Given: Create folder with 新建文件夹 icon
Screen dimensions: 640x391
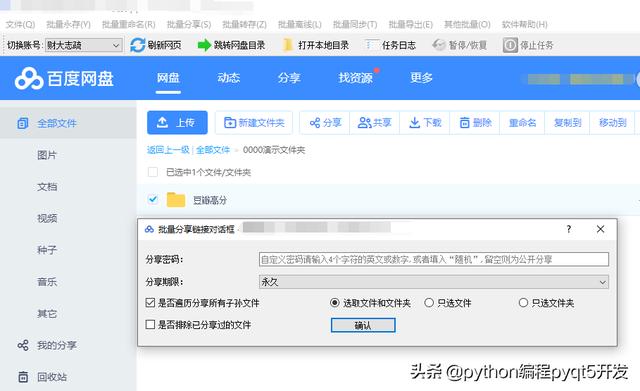Looking at the screenshot, I should pyautogui.click(x=230, y=122).
